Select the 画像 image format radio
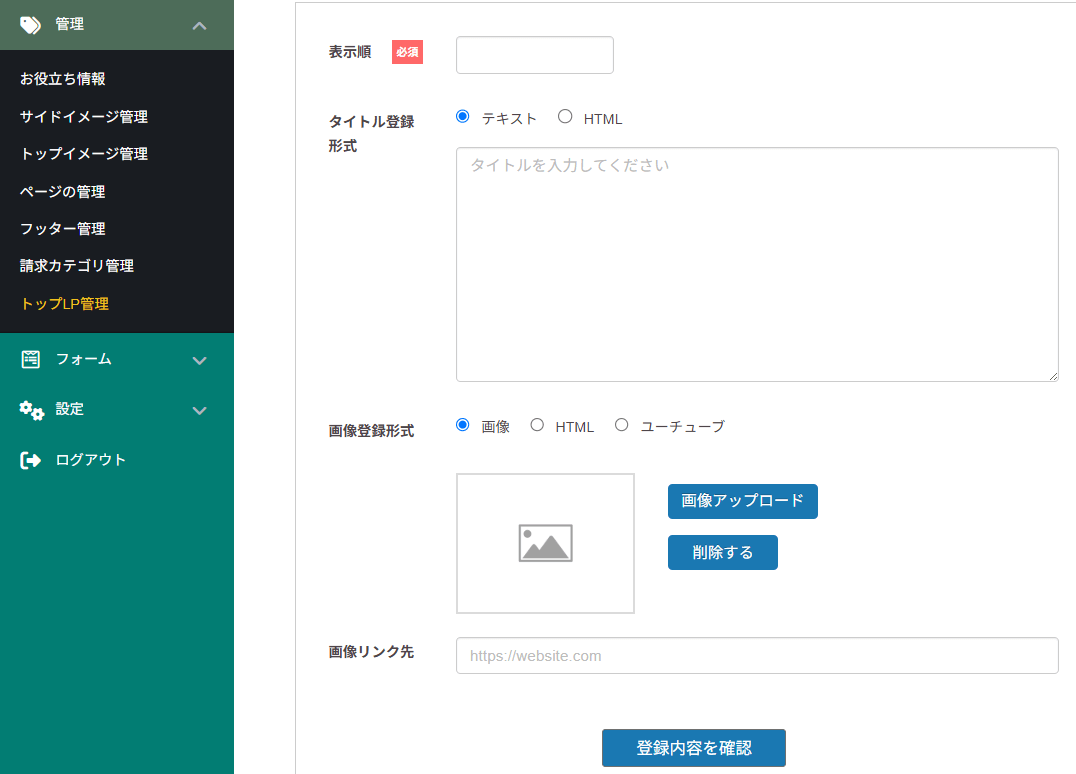 click(x=463, y=425)
